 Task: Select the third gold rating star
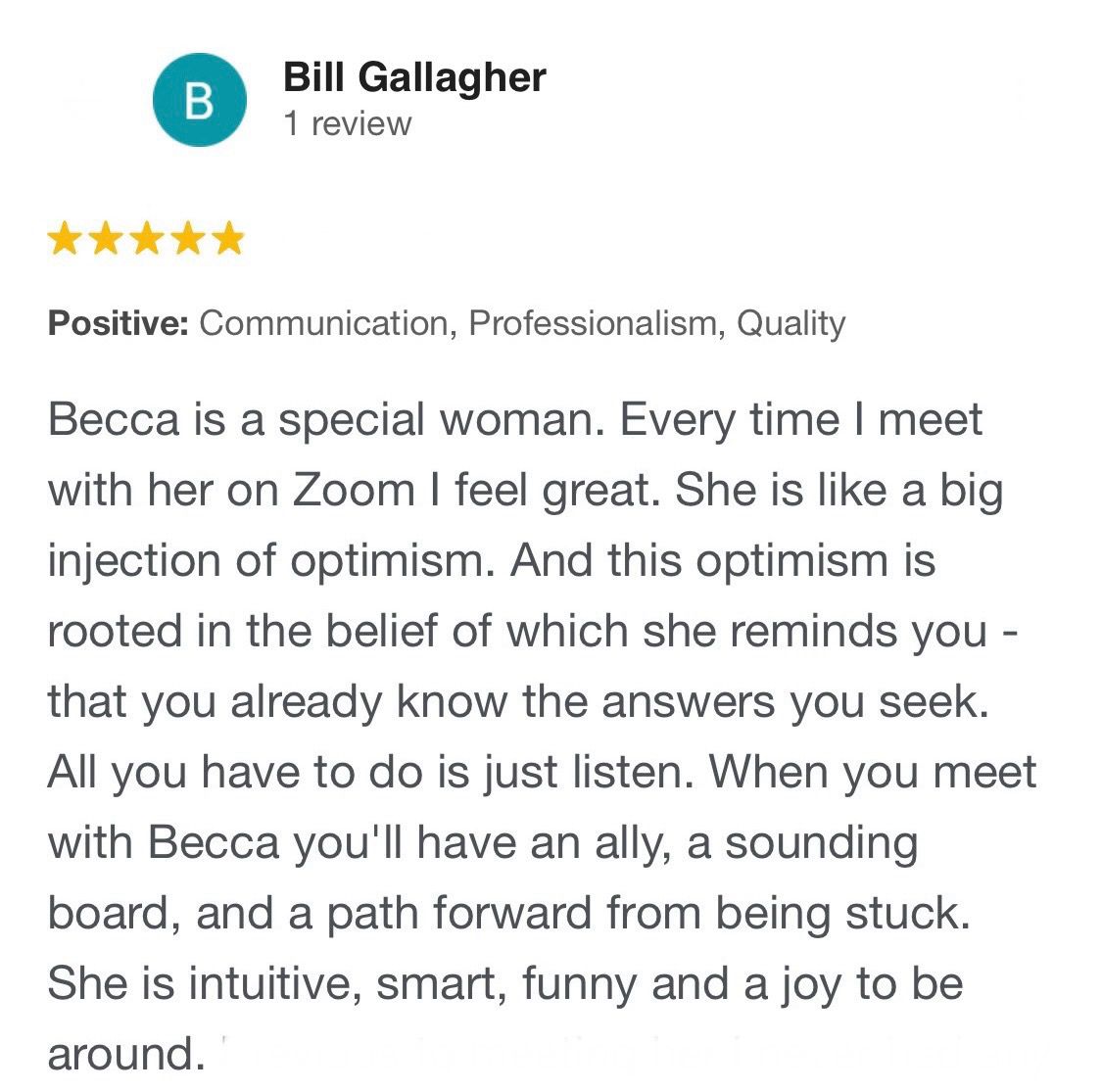[x=146, y=238]
